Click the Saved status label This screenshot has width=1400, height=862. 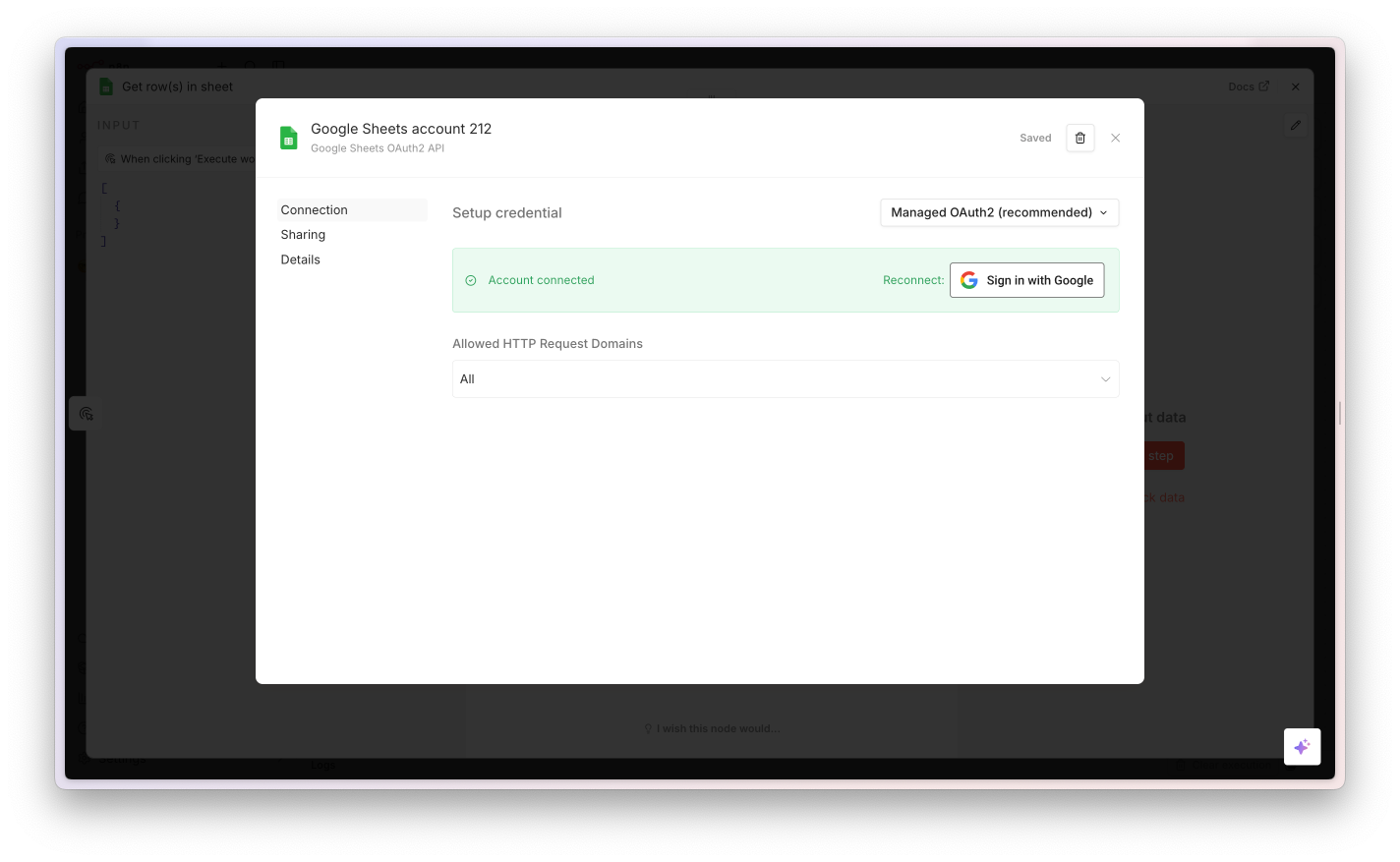(x=1035, y=138)
